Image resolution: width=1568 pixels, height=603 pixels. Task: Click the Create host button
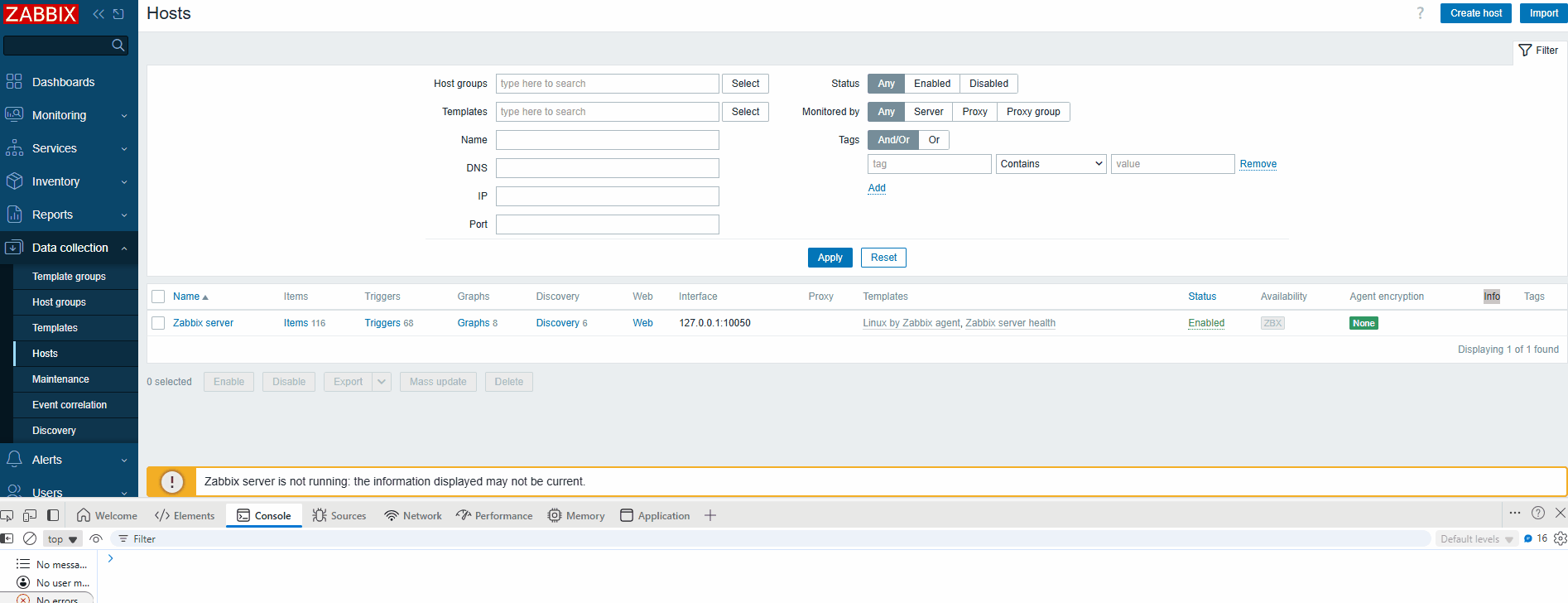point(1475,13)
